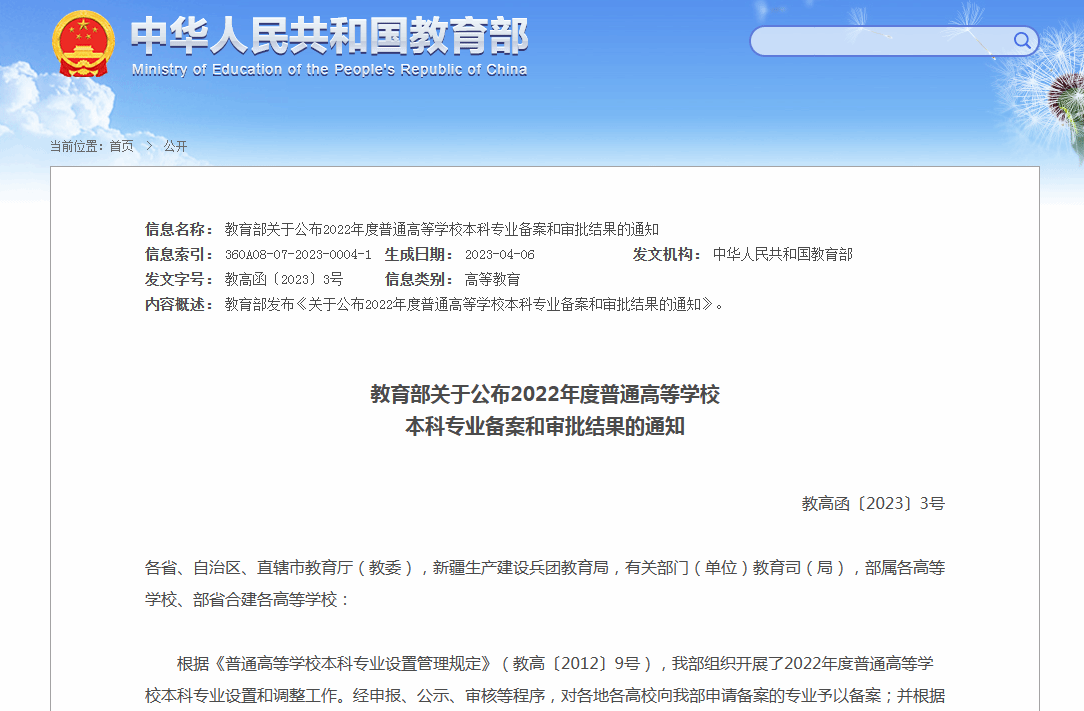Focus the site search input box
Image resolution: width=1084 pixels, height=711 pixels.
(880, 41)
